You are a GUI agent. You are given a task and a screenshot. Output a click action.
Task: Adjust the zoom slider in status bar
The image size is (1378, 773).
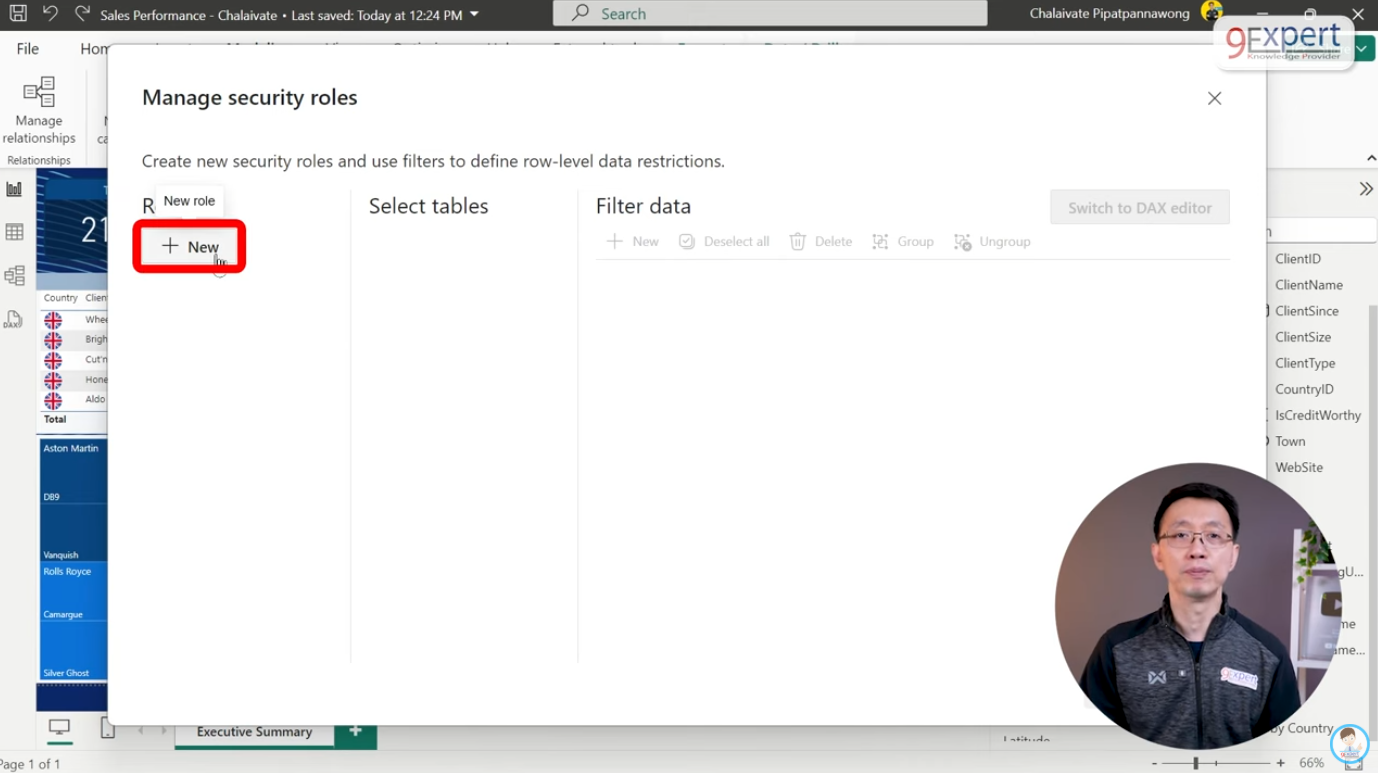(x=1196, y=763)
